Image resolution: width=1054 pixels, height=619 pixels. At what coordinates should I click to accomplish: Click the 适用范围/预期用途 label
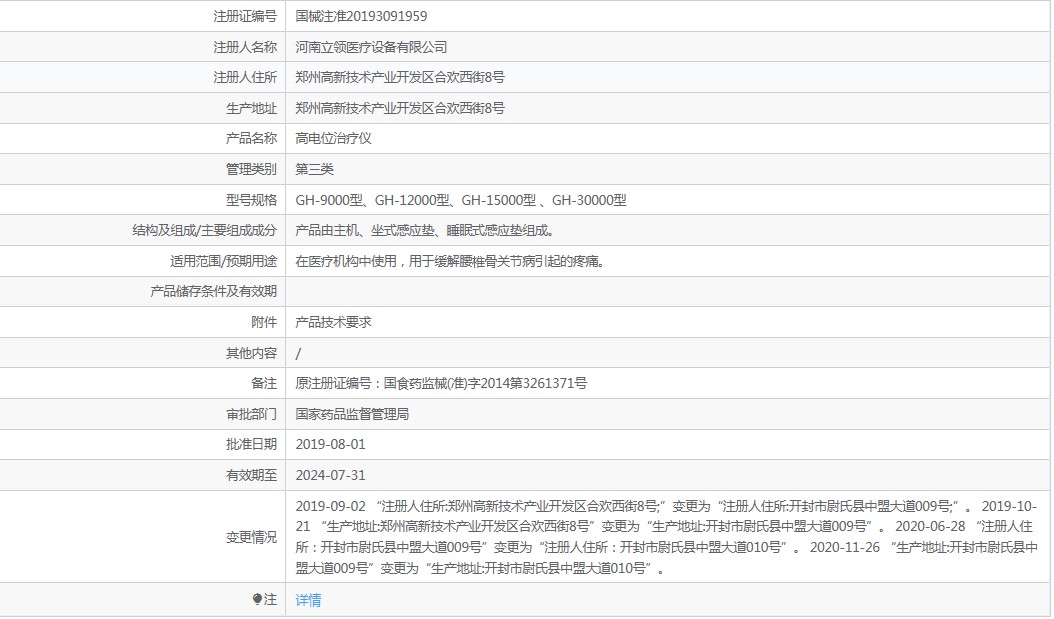click(x=223, y=261)
